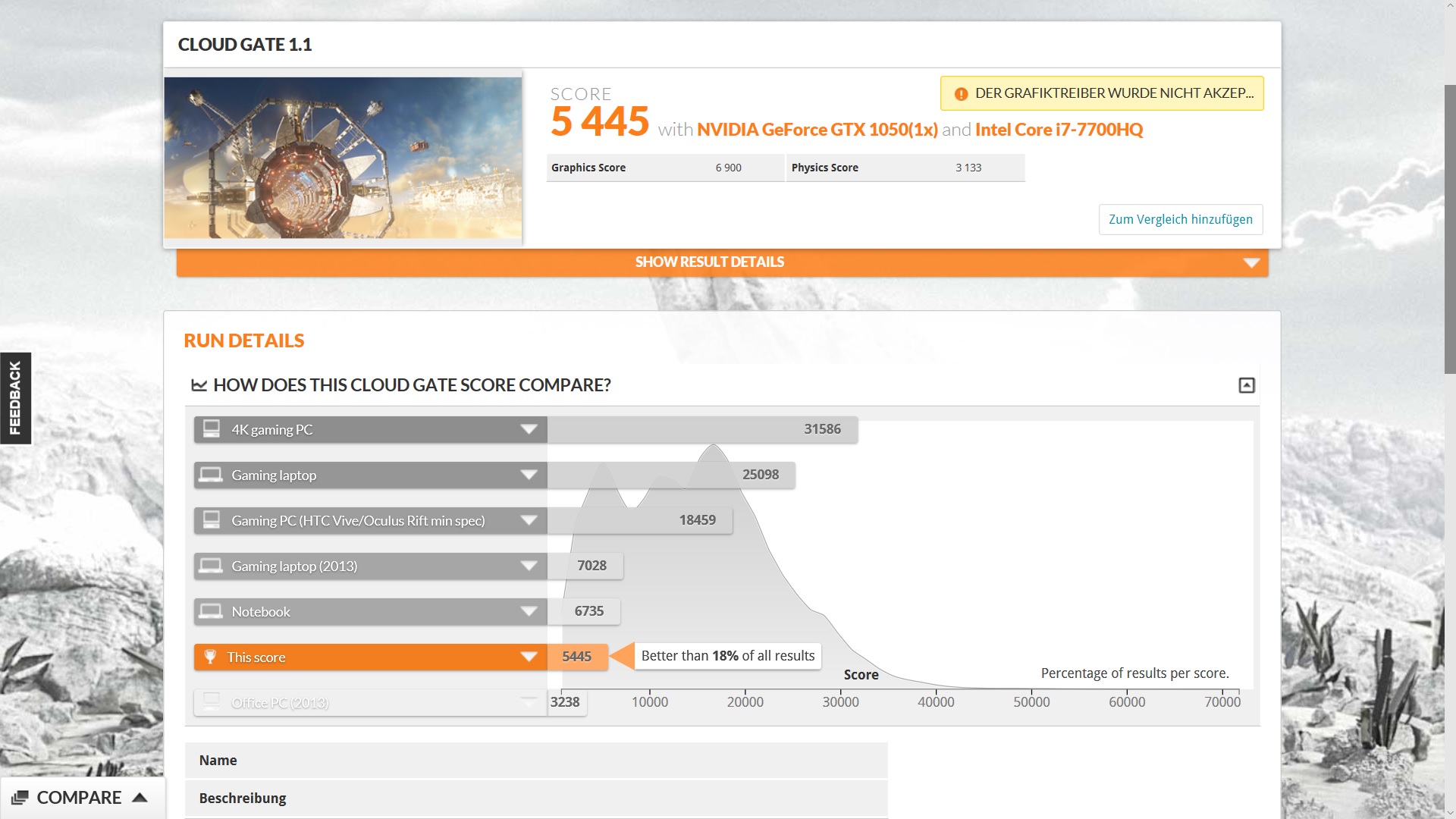
Task: Select the Gaming PC (HTC Vive/Oculus Rift) row
Action: point(358,520)
